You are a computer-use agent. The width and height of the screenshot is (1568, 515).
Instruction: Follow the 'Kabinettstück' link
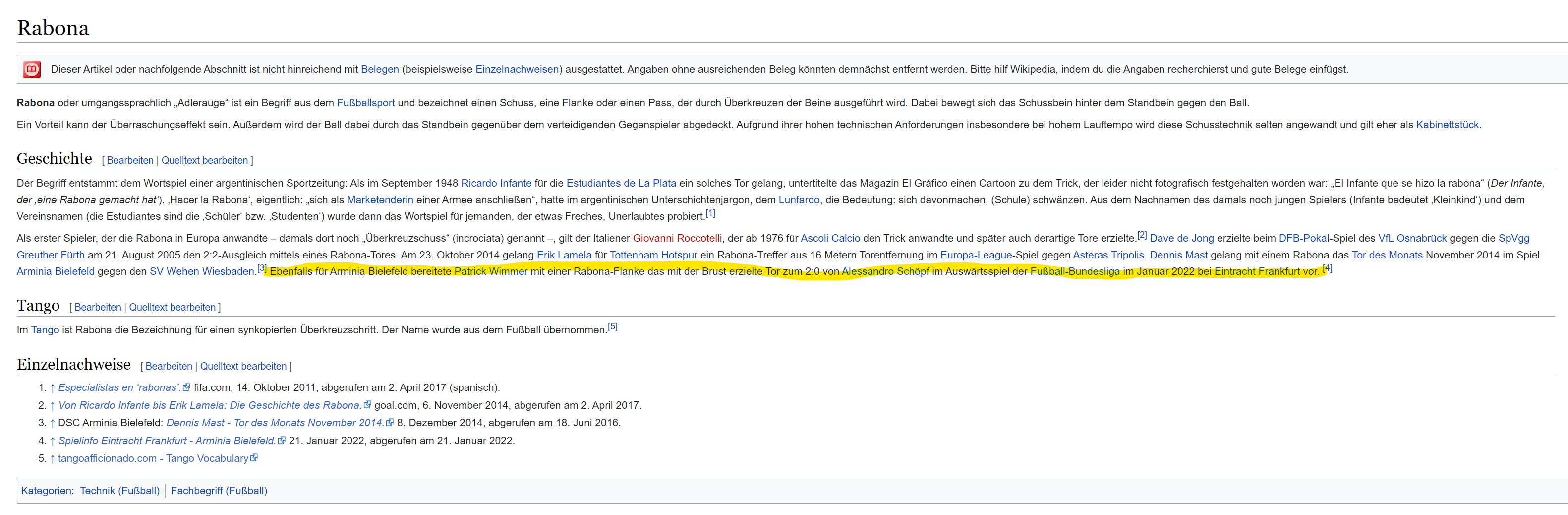(x=1447, y=125)
